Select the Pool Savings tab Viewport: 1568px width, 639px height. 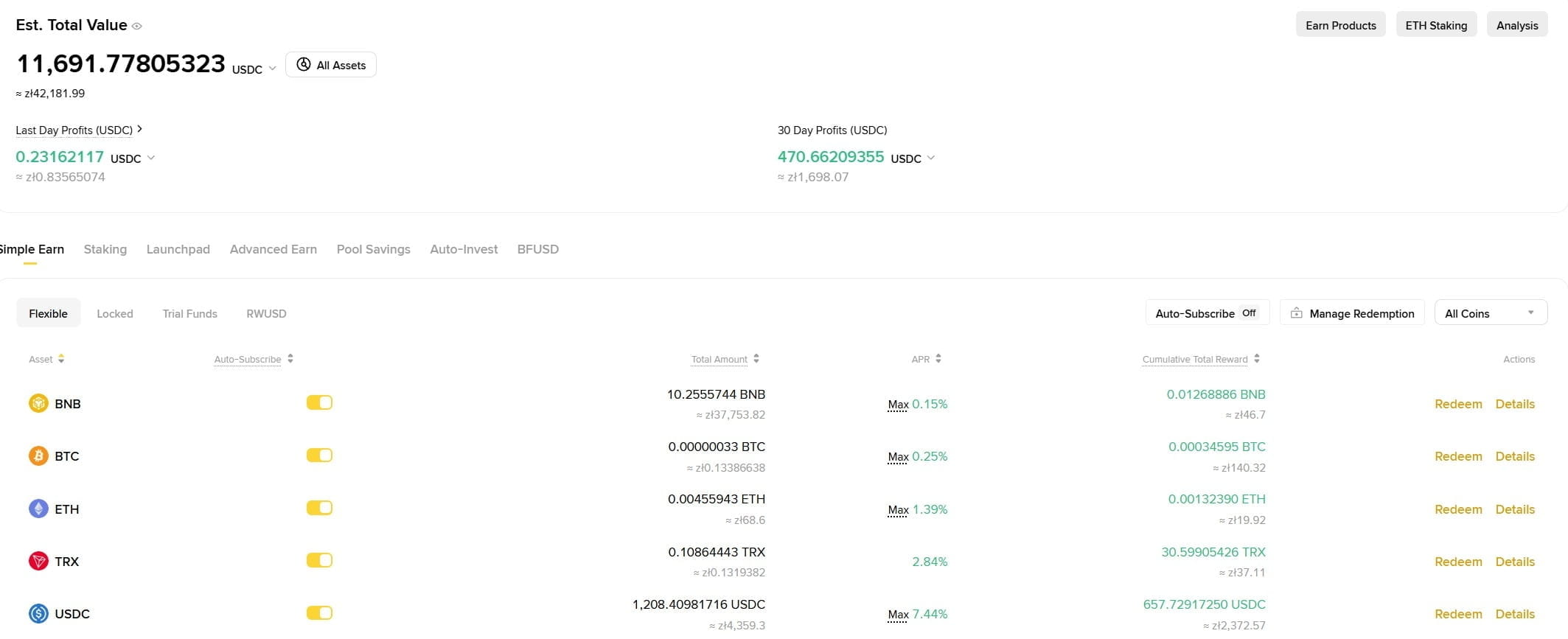pyautogui.click(x=374, y=249)
